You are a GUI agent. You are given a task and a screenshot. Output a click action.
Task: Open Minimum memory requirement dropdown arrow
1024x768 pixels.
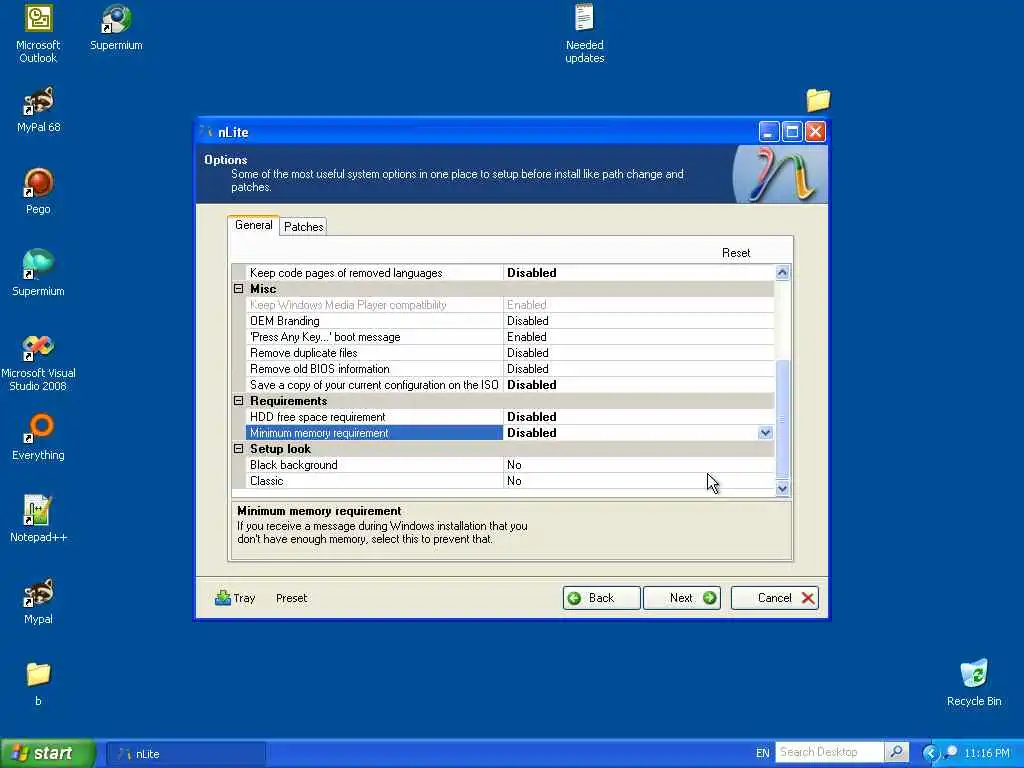(765, 433)
